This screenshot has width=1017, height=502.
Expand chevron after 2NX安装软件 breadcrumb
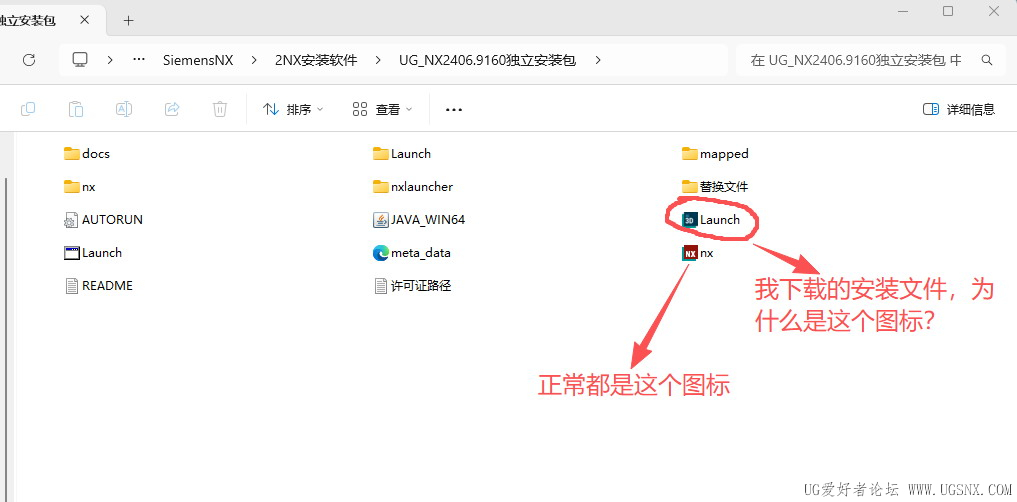click(x=379, y=60)
